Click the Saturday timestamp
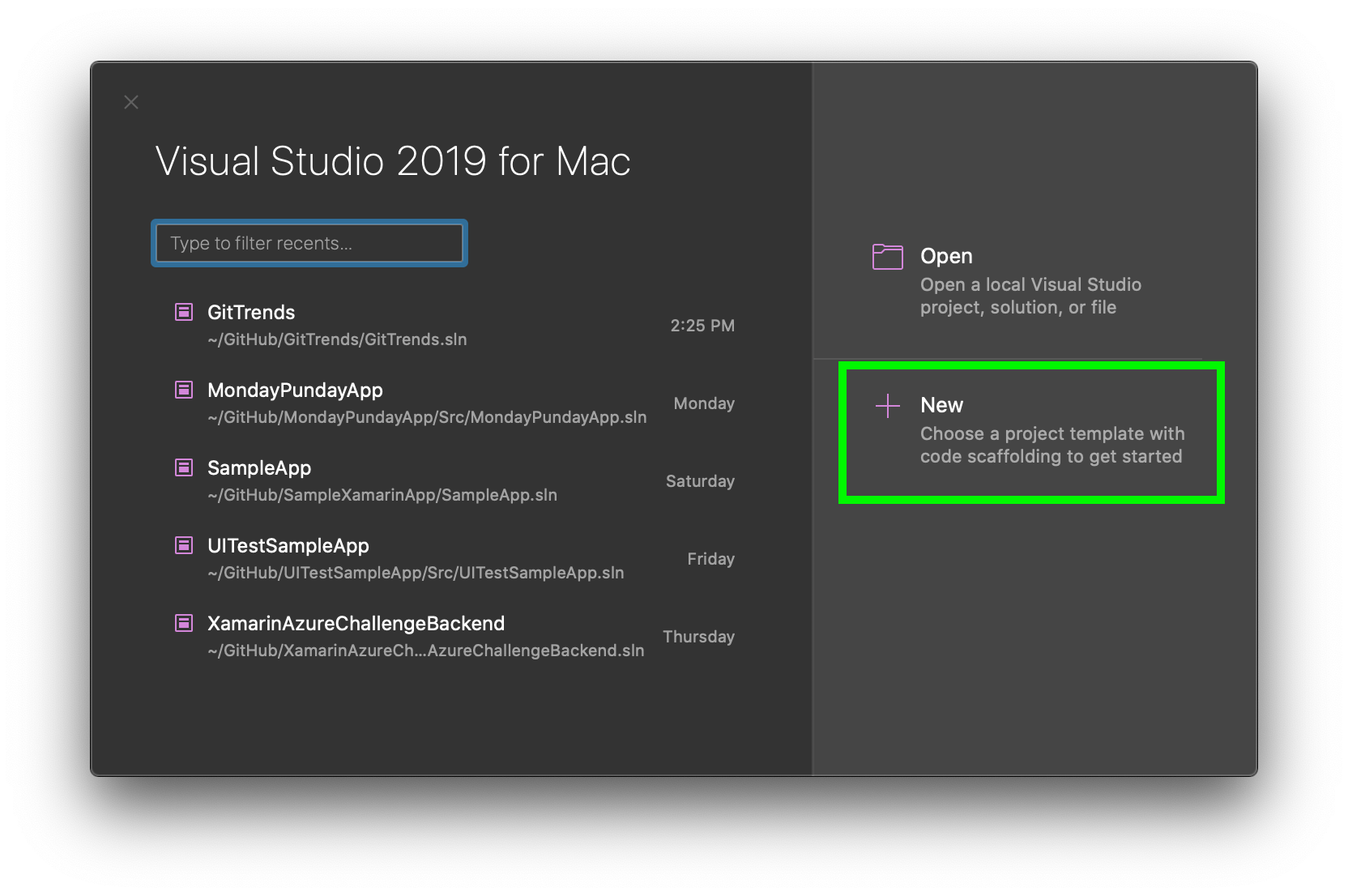The width and height of the screenshot is (1348, 896). [700, 481]
